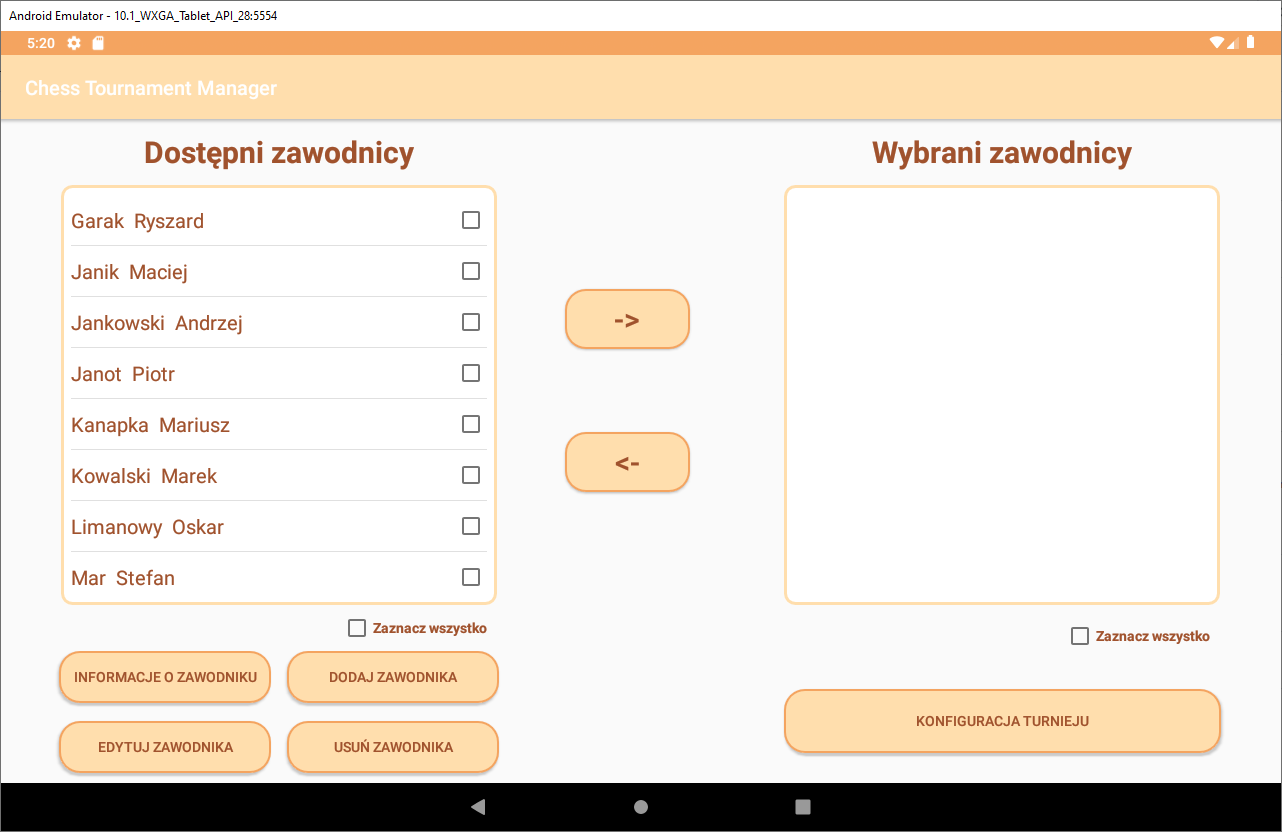Click the 5:20 clock in status bar
Image resolution: width=1282 pixels, height=832 pixels.
click(x=41, y=43)
